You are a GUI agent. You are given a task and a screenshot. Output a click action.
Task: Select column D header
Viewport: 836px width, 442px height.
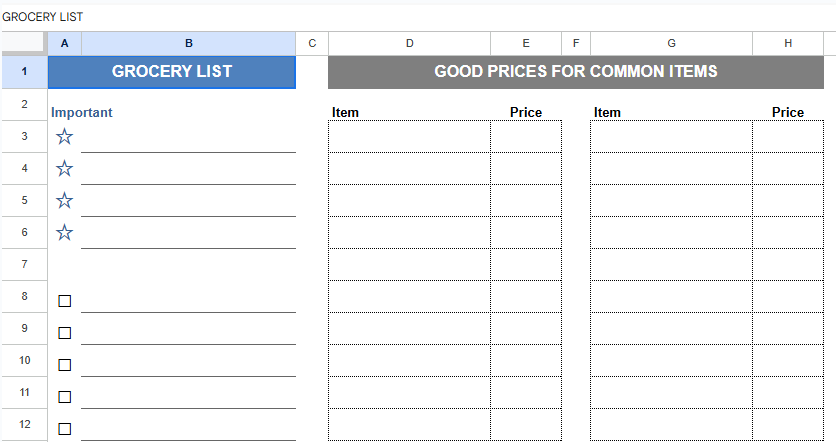click(x=409, y=43)
